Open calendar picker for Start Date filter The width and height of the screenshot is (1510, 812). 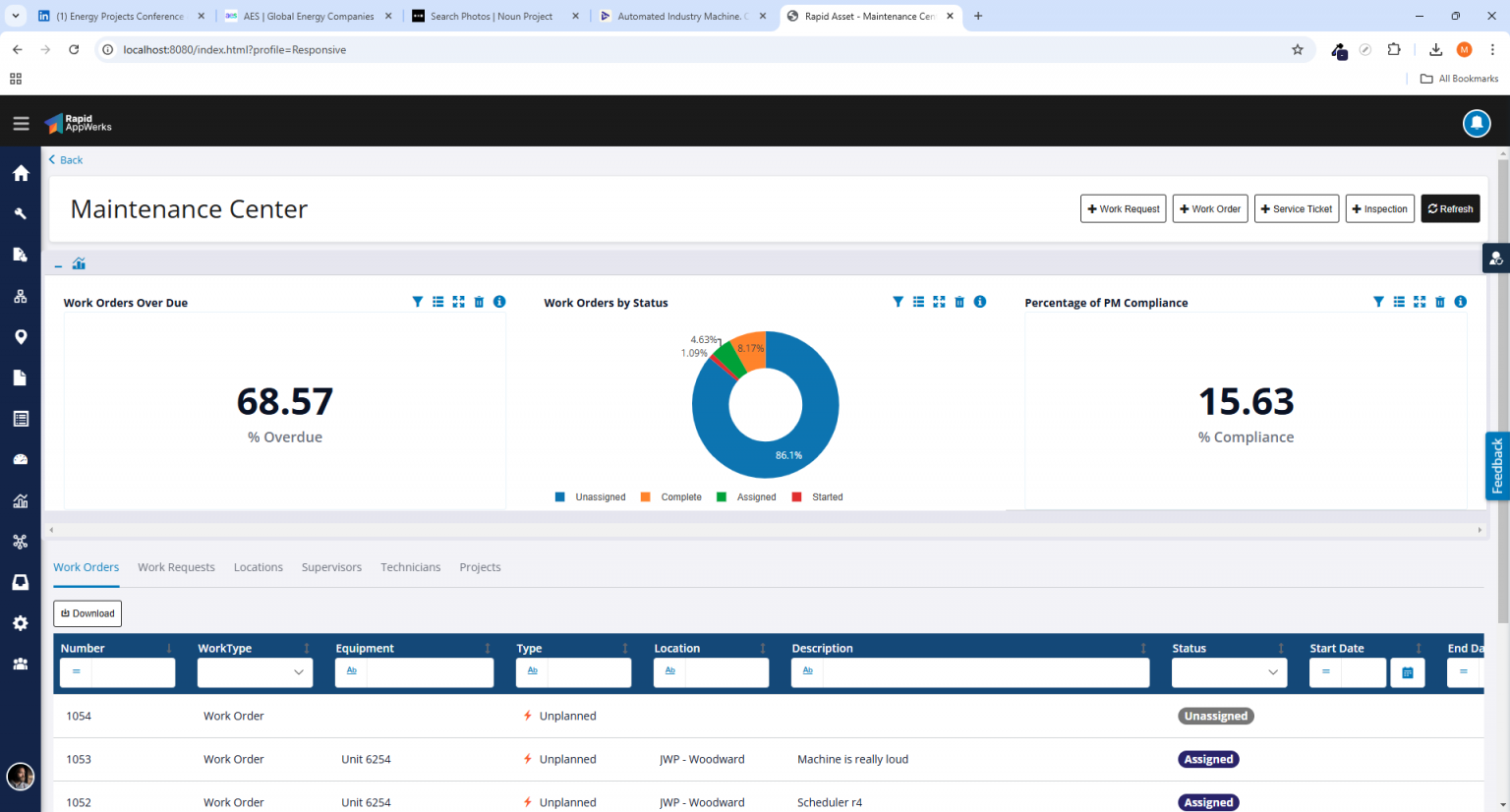pyautogui.click(x=1407, y=672)
